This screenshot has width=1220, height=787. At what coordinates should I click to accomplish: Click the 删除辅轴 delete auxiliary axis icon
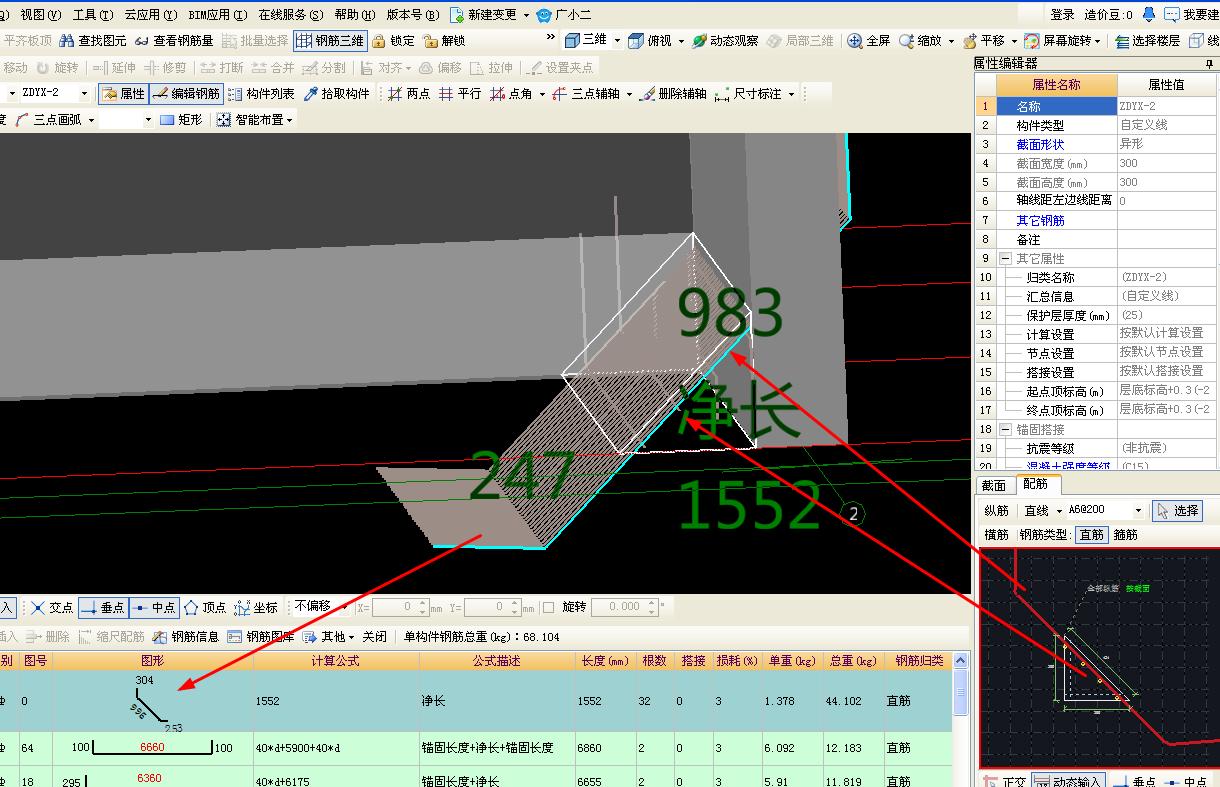[x=648, y=94]
